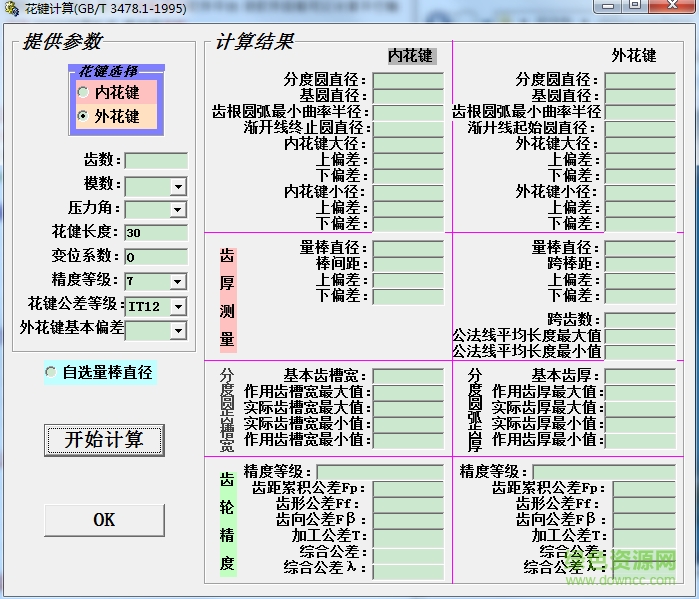Click the 齿轮精度 vertical section label

tap(227, 522)
